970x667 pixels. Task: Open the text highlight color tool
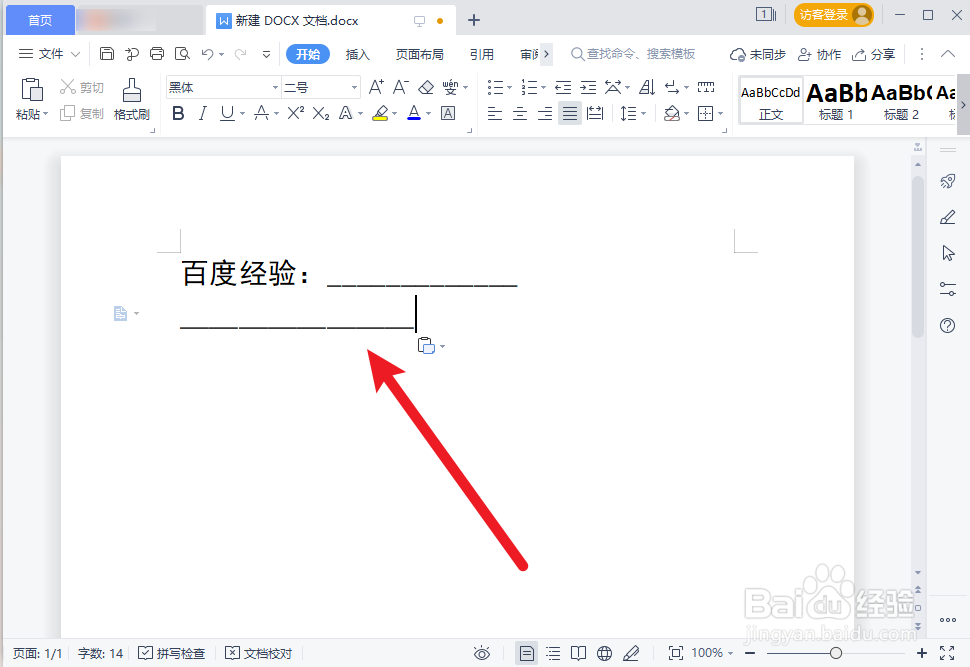click(381, 113)
